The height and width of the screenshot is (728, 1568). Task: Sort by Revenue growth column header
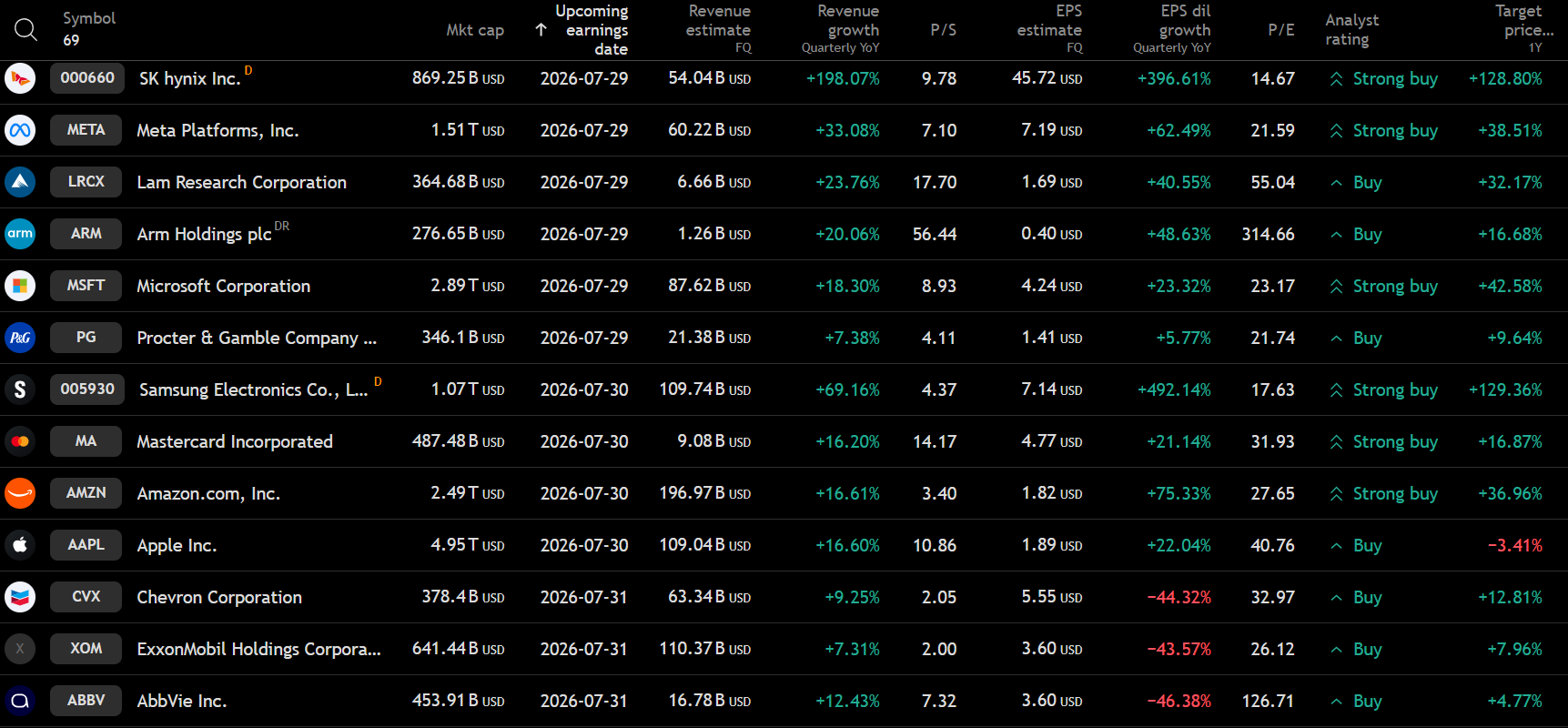coord(841,29)
